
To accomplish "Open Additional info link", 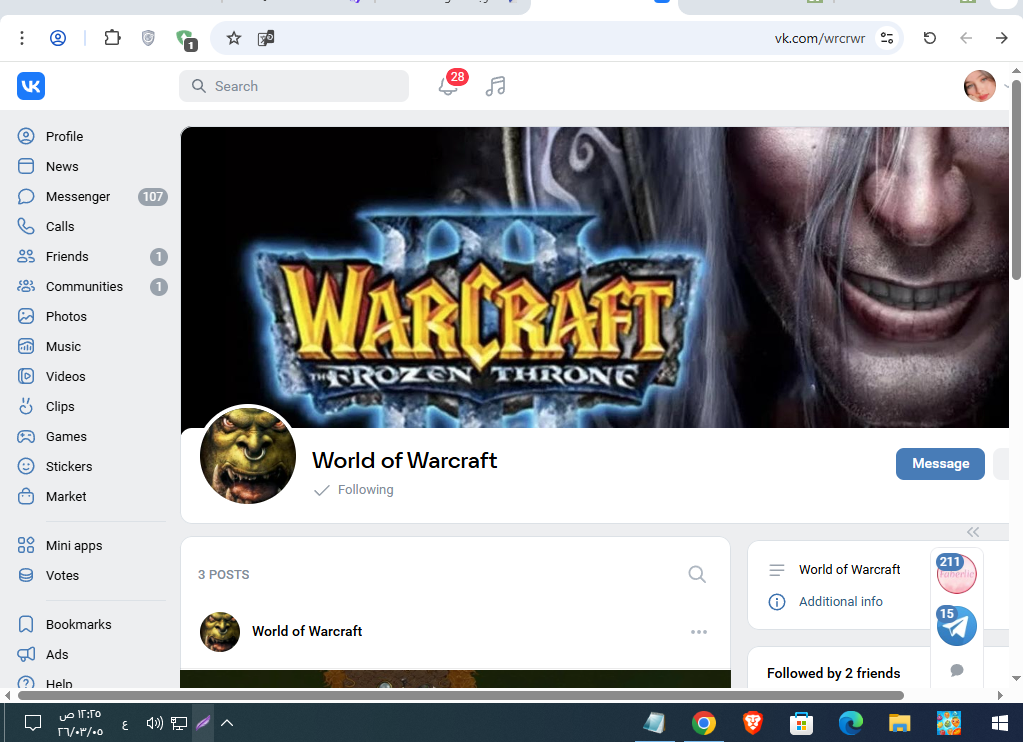I will [x=840, y=602].
